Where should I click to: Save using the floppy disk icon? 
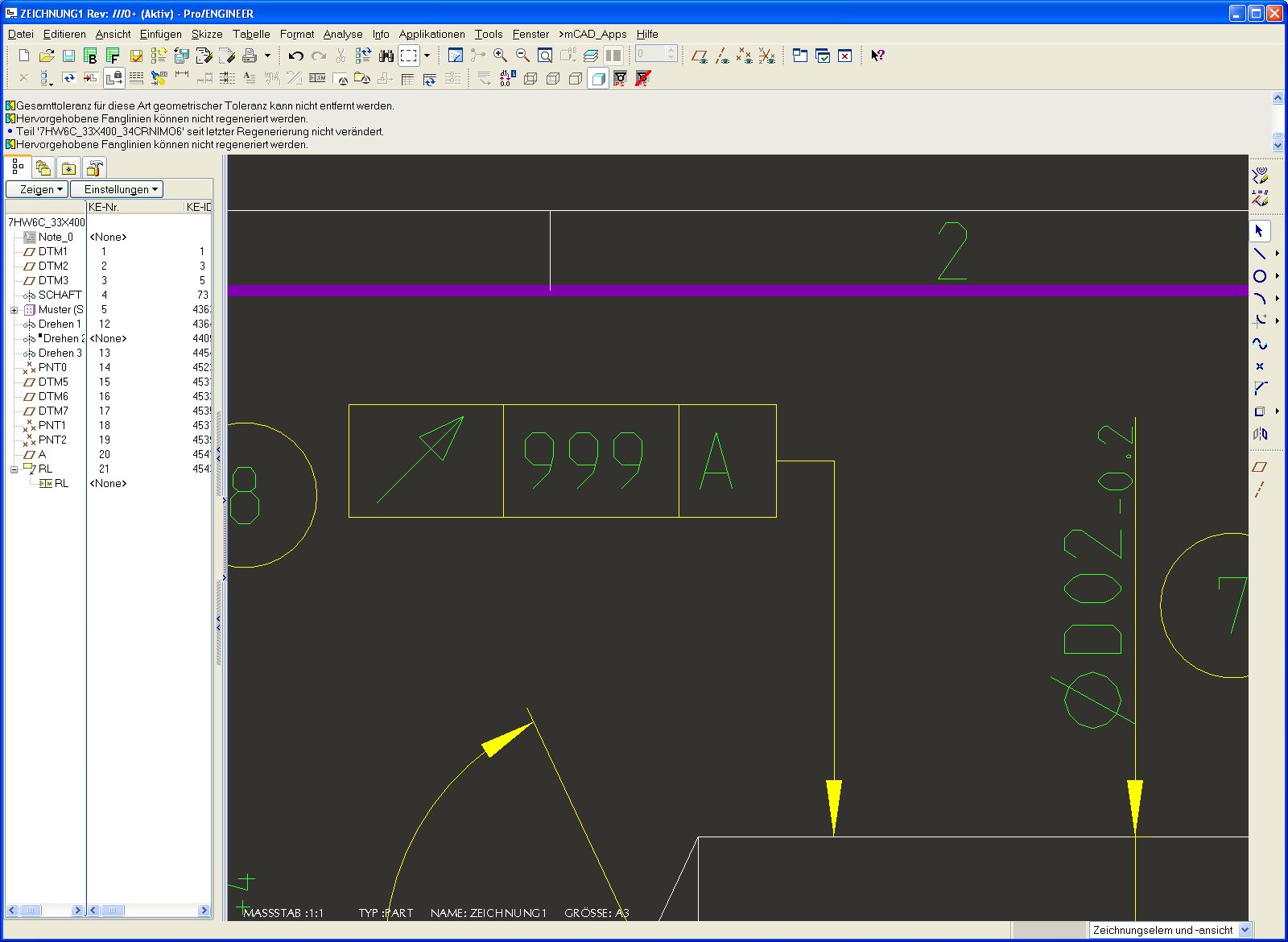[x=68, y=56]
